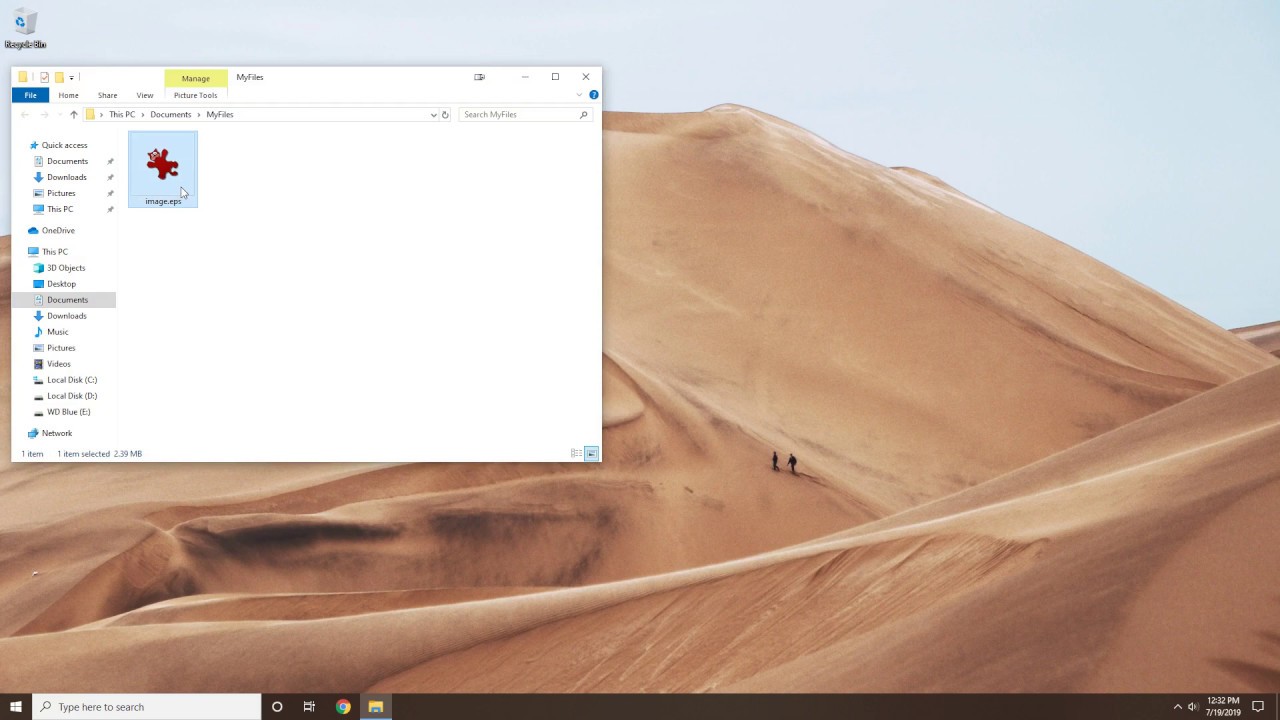Click the New Folder quick access toolbar icon
The image size is (1280, 720).
pos(59,77)
